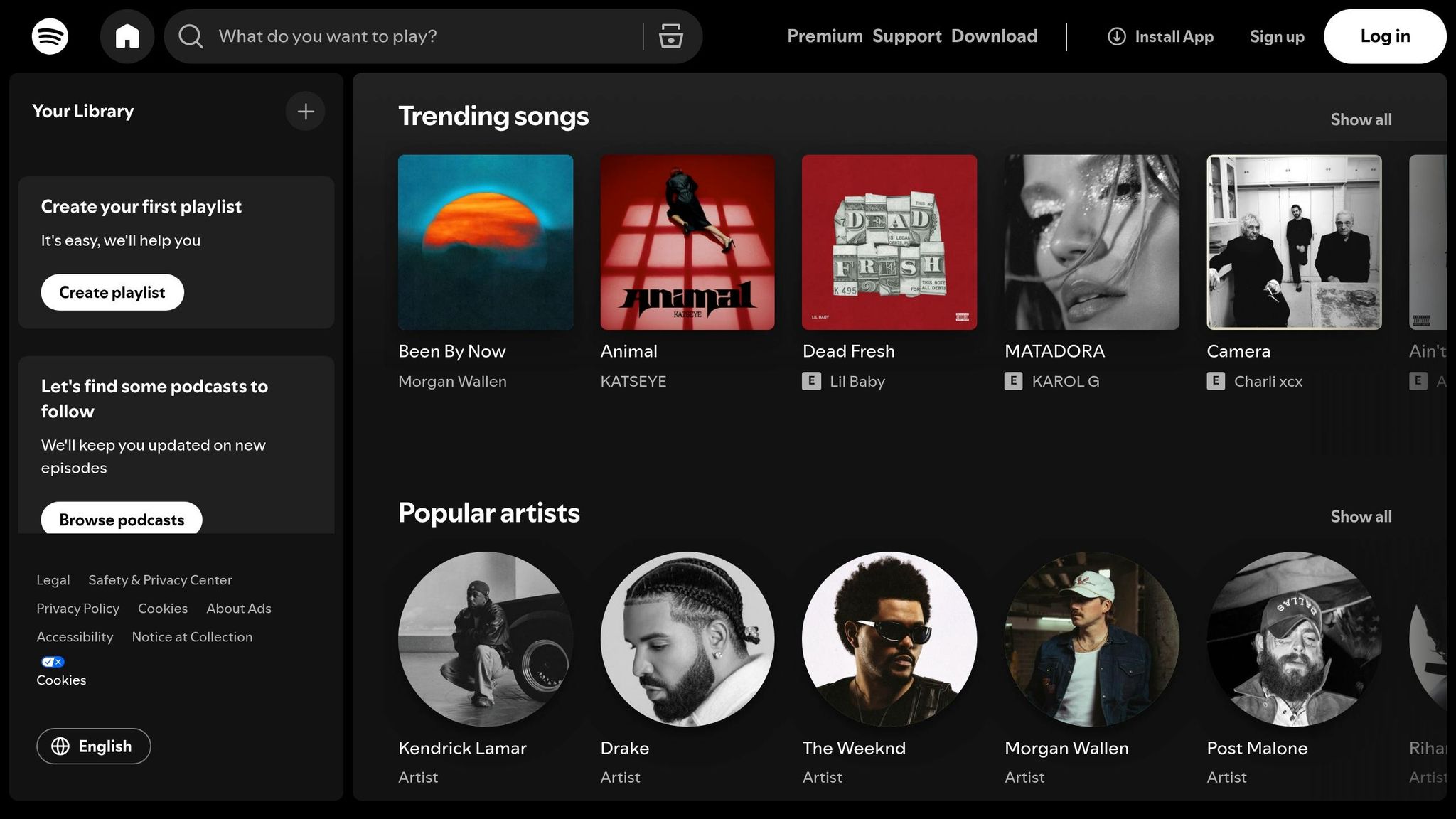Image resolution: width=1456 pixels, height=819 pixels.
Task: Click explicit badge beside KAROL G
Action: coord(1014,381)
